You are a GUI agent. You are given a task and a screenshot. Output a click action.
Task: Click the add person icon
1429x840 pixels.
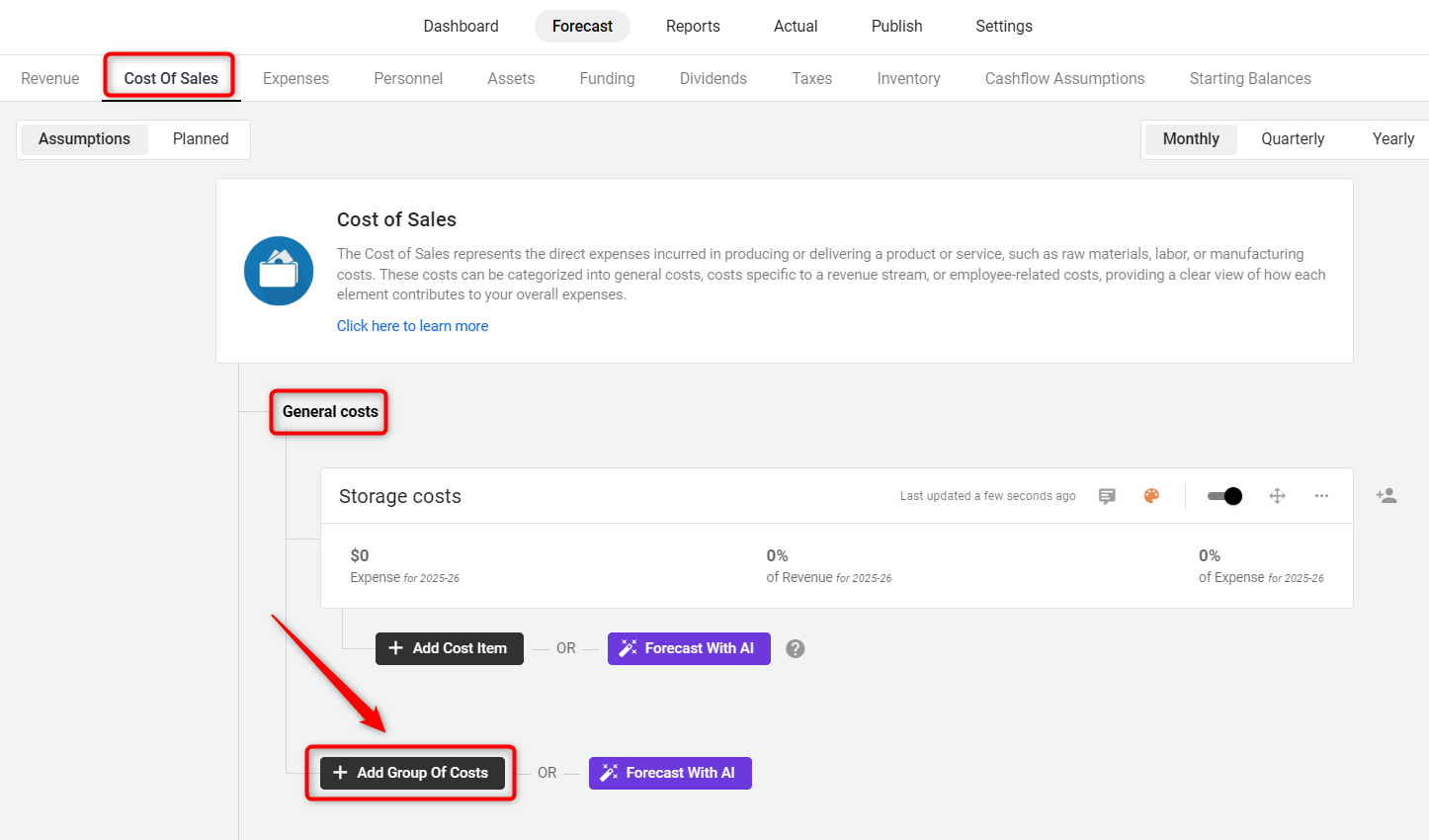click(1387, 496)
